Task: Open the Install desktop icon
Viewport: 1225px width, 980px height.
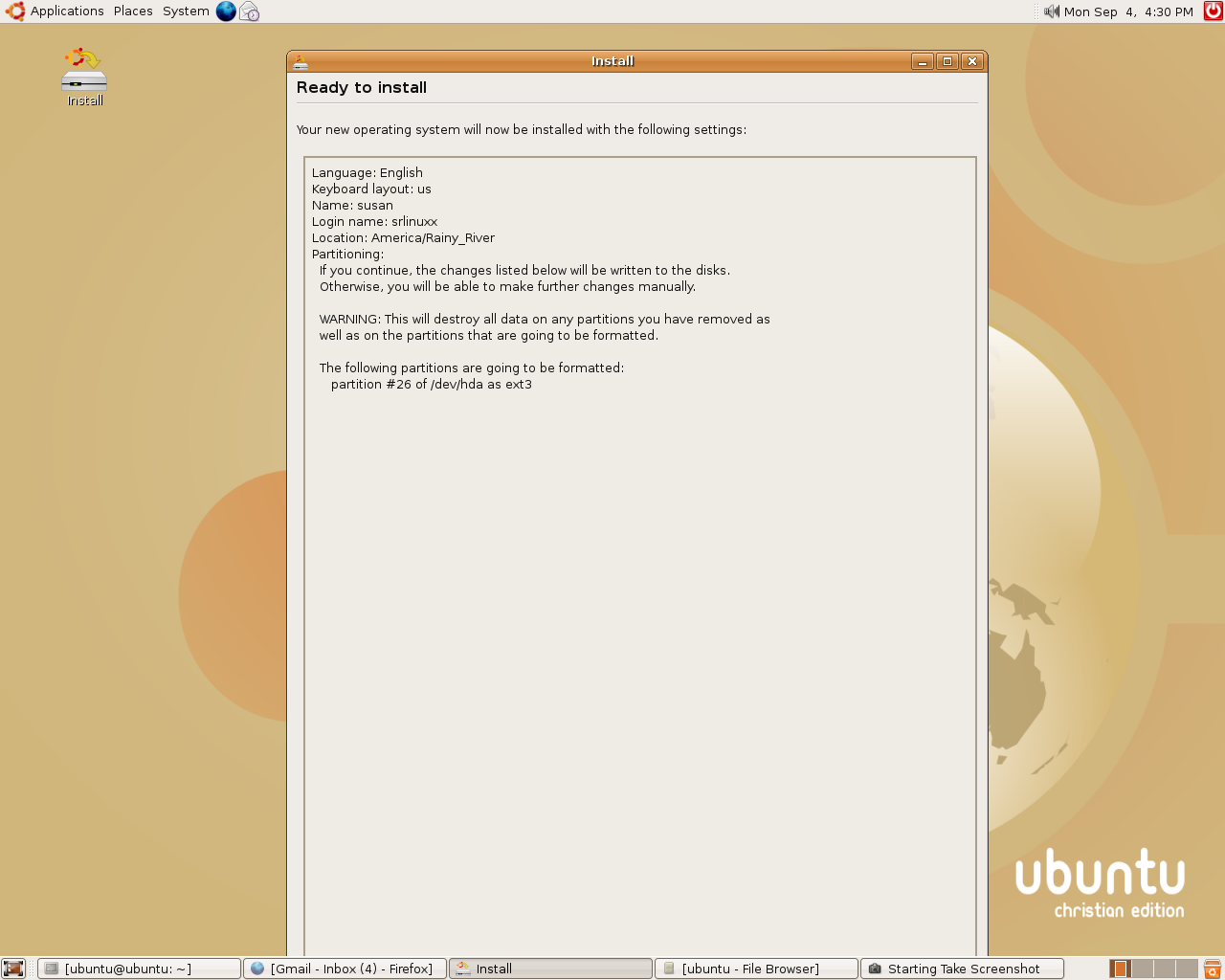Action: (x=84, y=77)
